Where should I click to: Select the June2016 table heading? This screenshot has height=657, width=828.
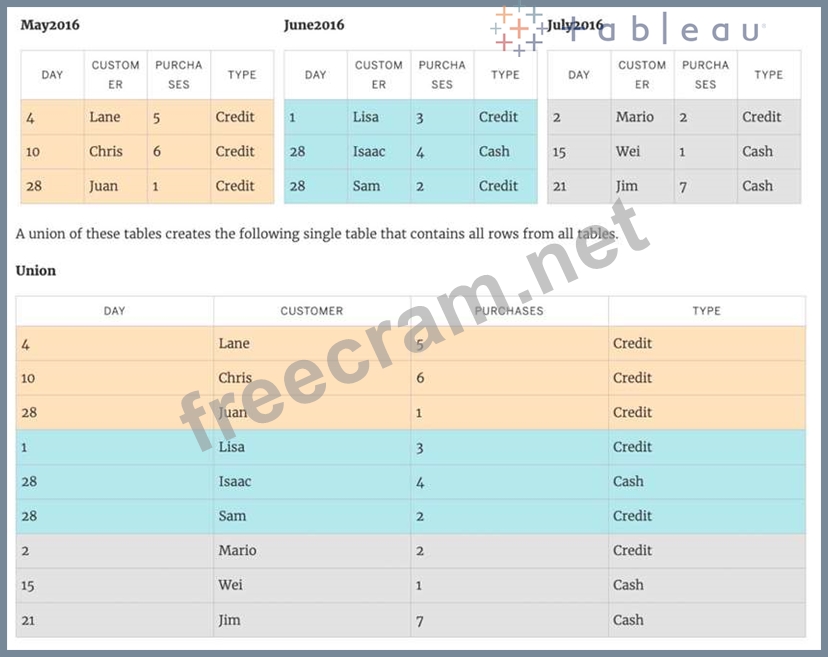[313, 24]
